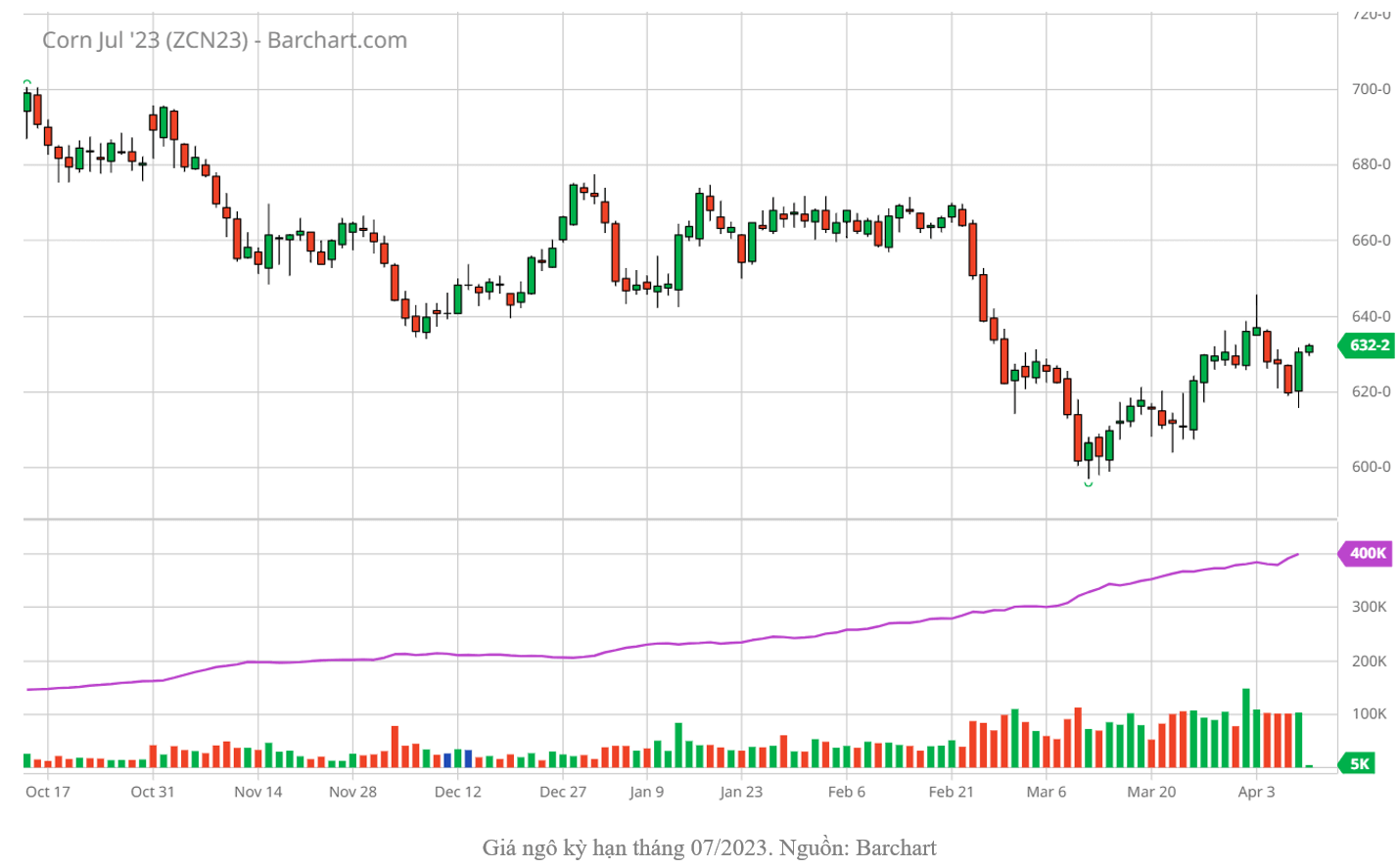Click the chart title "Corn Jul '23 (ZCN23) - Barchart.com"
The image size is (1398, 868).
click(x=224, y=40)
